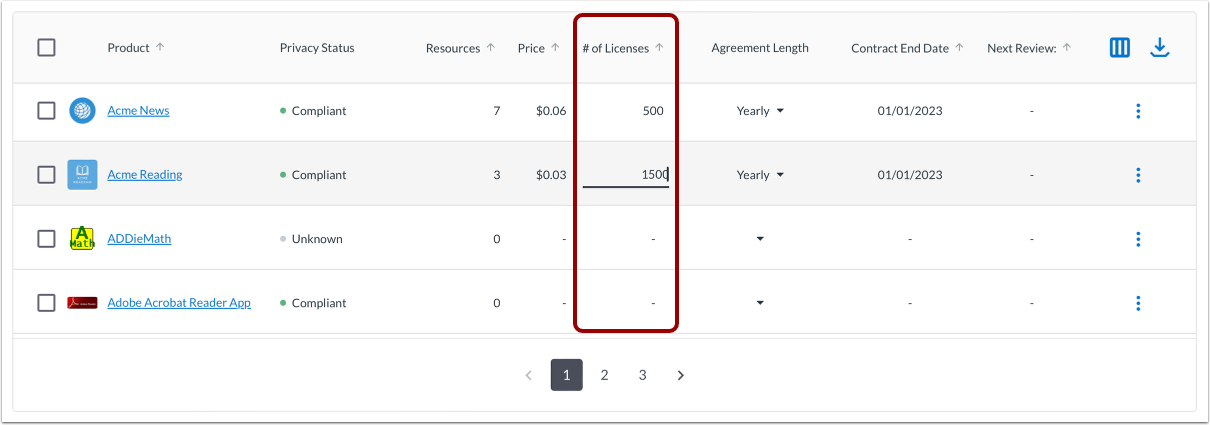
Task: Expand ADDieMath Agreement Length dropdown
Action: tap(760, 239)
